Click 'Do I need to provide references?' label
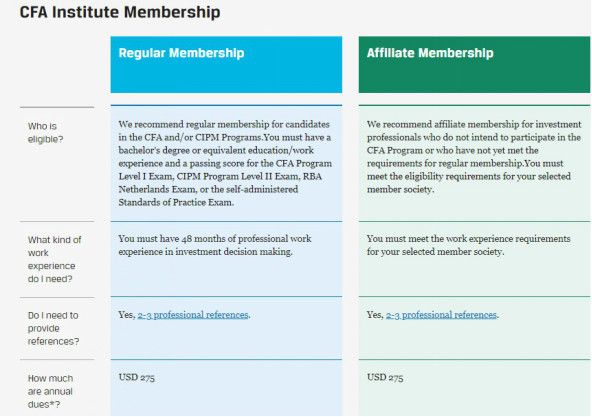 [x=53, y=328]
